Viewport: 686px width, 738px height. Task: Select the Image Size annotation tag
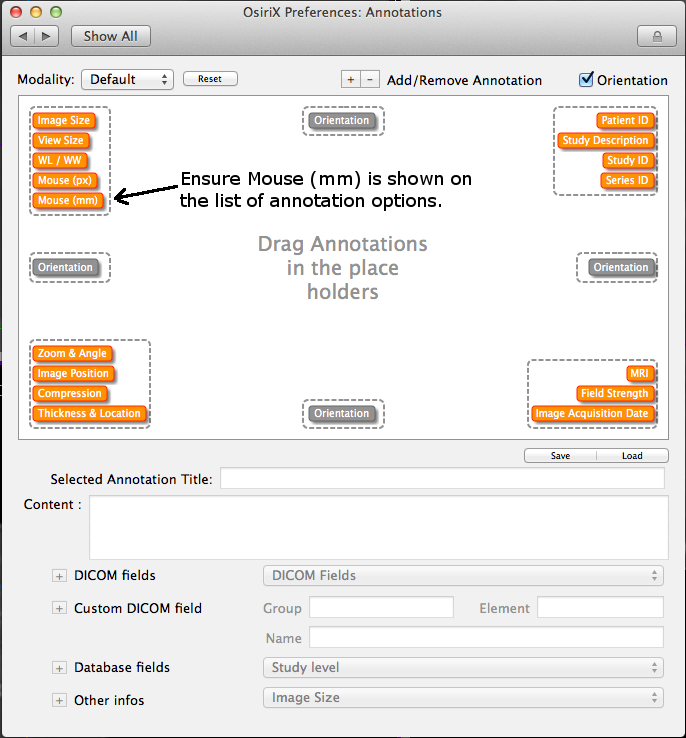click(64, 120)
